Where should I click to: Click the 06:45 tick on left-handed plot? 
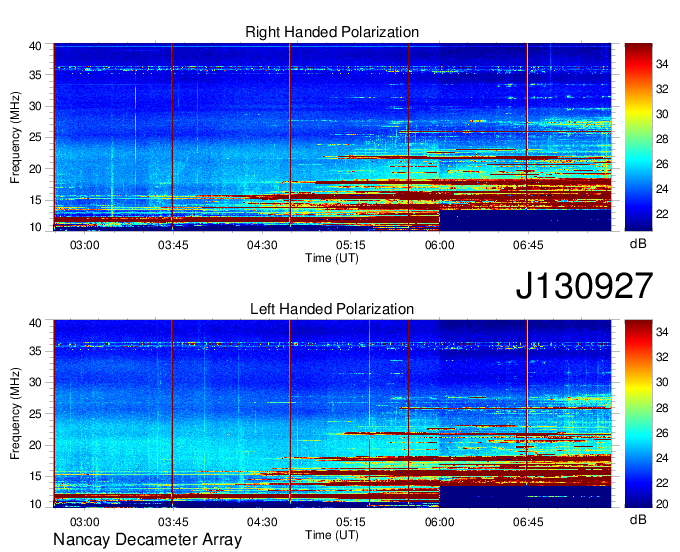click(x=528, y=522)
